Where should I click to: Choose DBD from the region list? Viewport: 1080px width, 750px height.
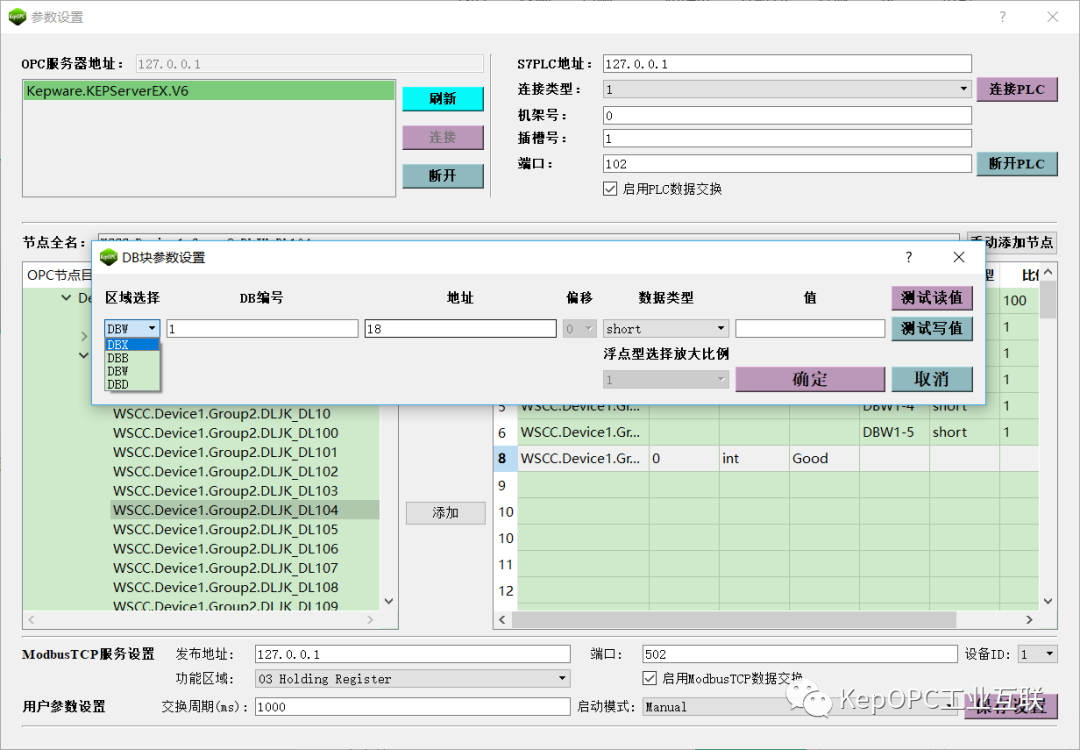click(132, 384)
